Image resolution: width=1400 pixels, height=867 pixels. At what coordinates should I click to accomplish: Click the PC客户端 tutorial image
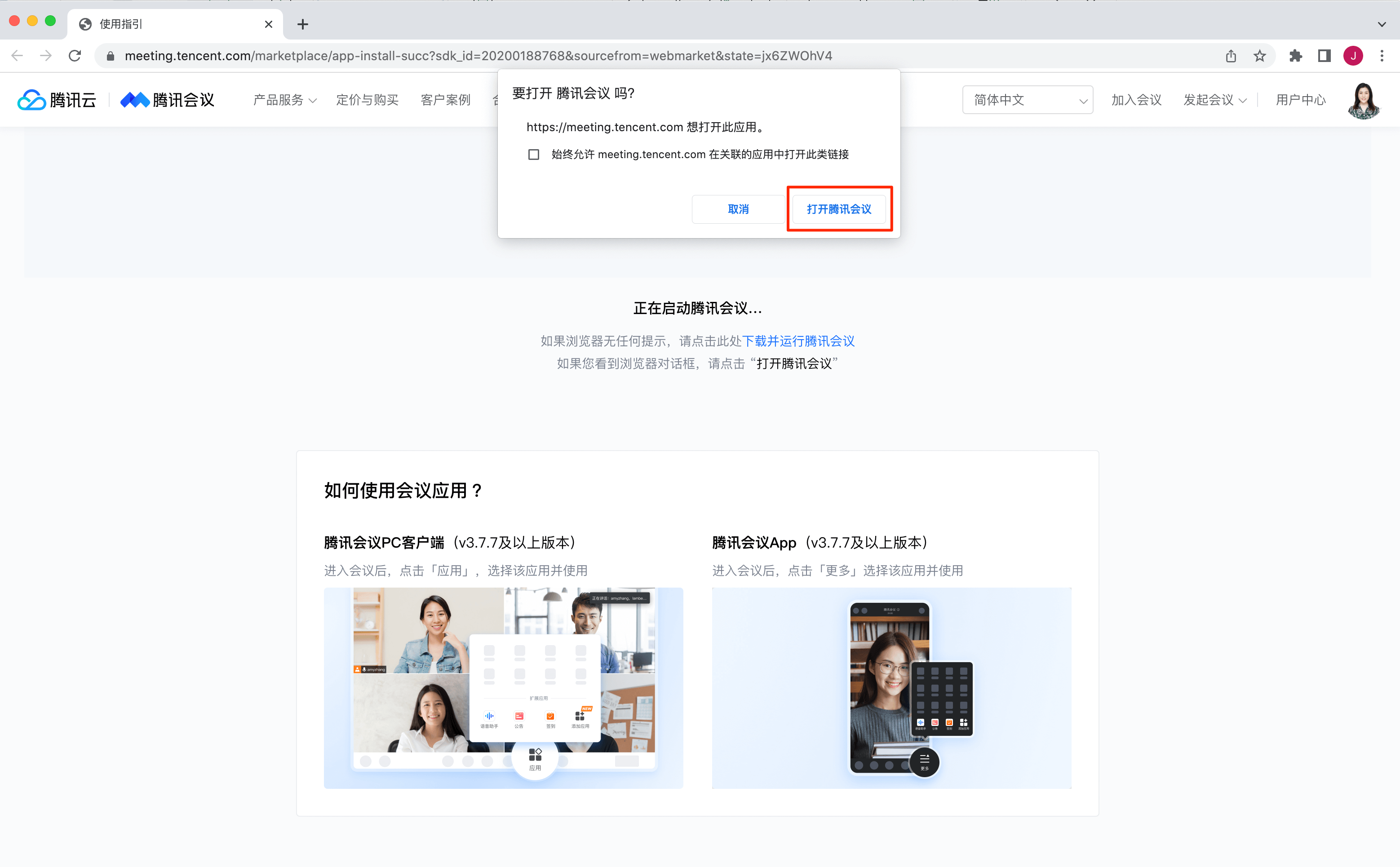[x=503, y=687]
